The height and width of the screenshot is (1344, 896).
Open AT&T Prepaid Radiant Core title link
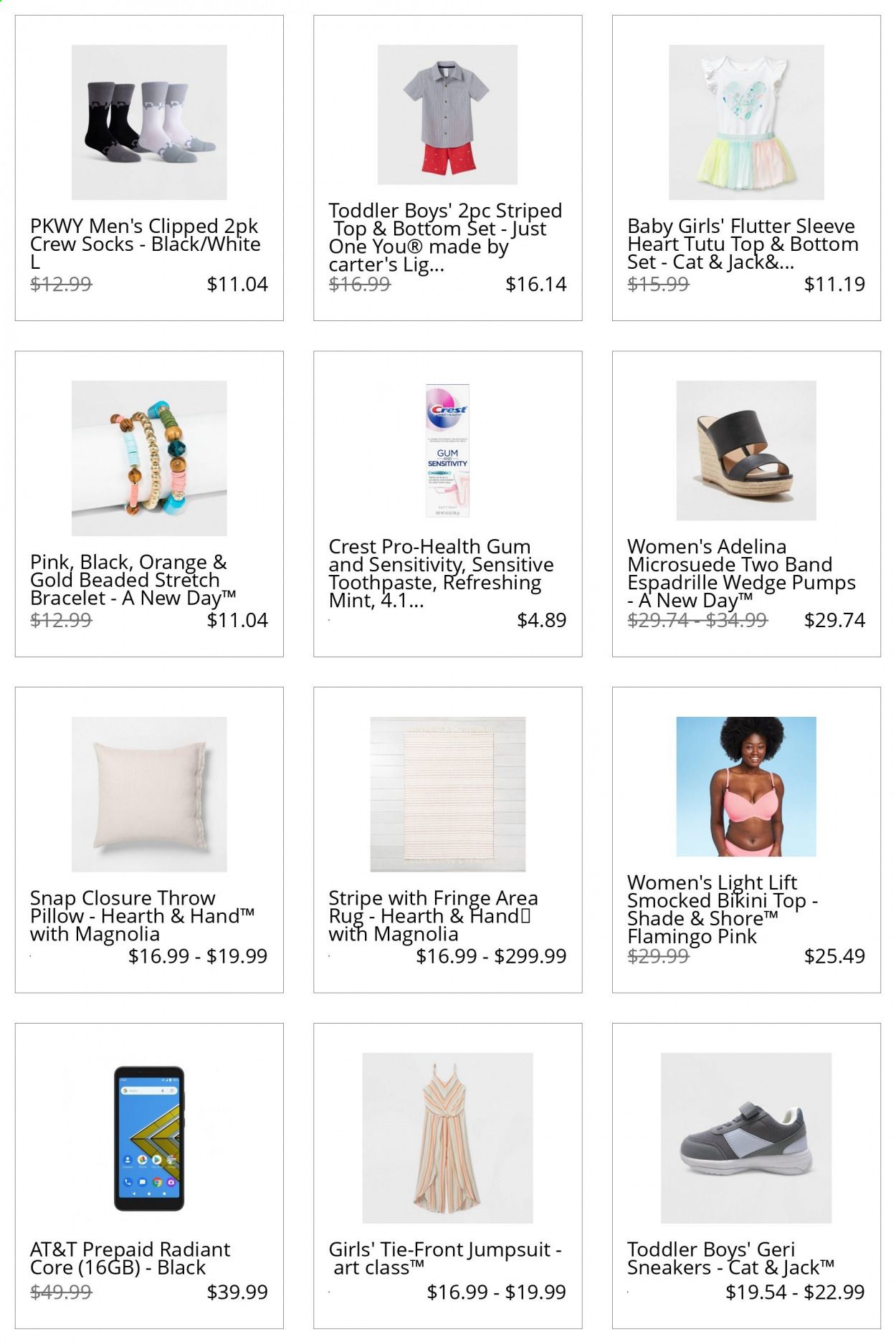tap(130, 1258)
